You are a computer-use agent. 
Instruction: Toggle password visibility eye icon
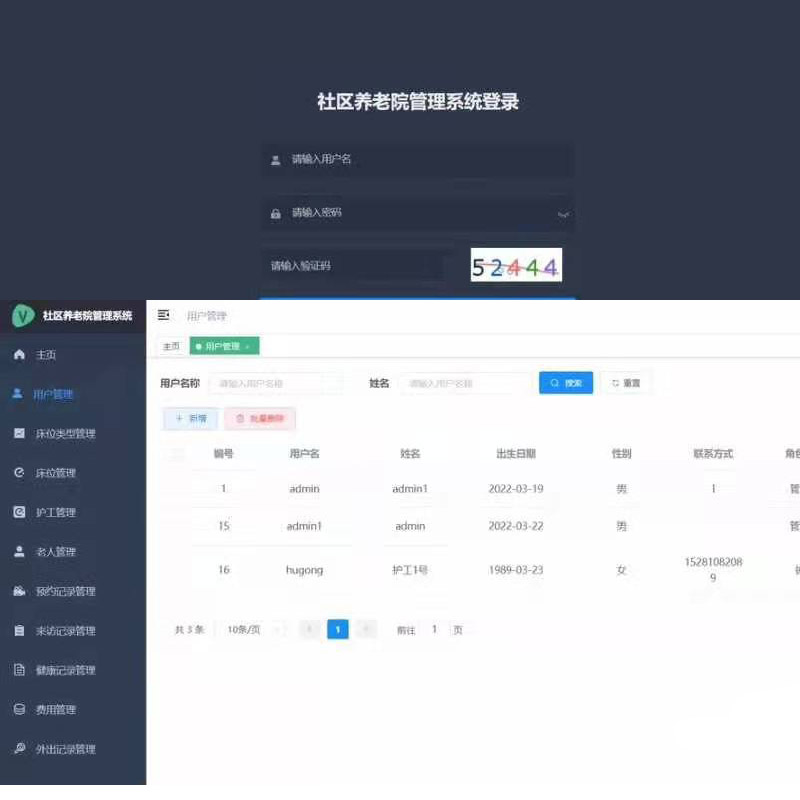(x=563, y=214)
